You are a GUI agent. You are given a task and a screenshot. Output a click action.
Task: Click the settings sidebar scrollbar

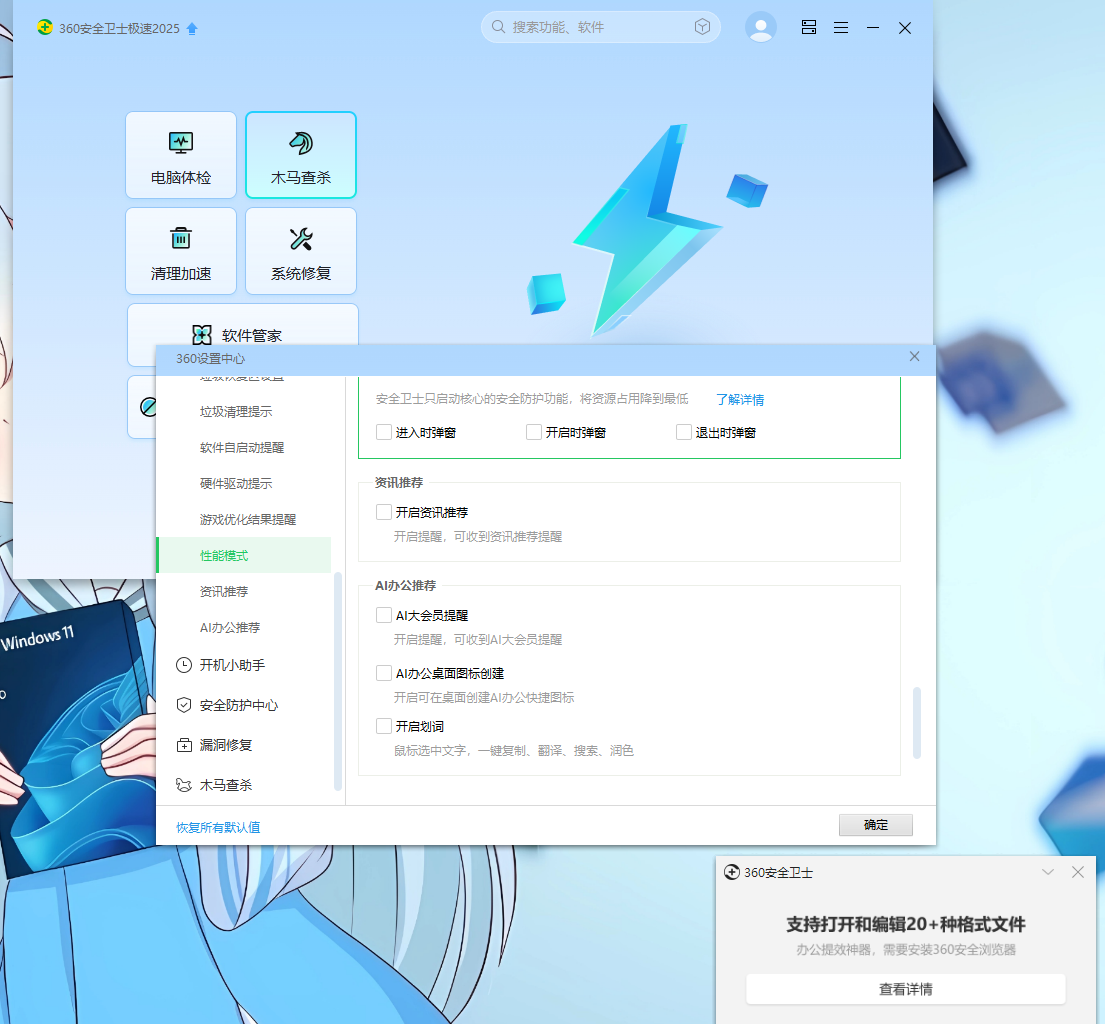click(x=338, y=681)
